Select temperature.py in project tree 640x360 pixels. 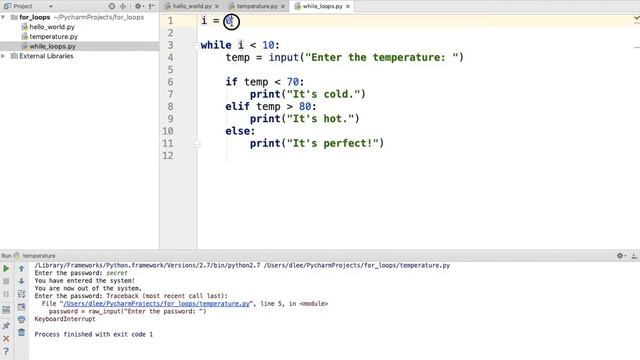[53, 37]
